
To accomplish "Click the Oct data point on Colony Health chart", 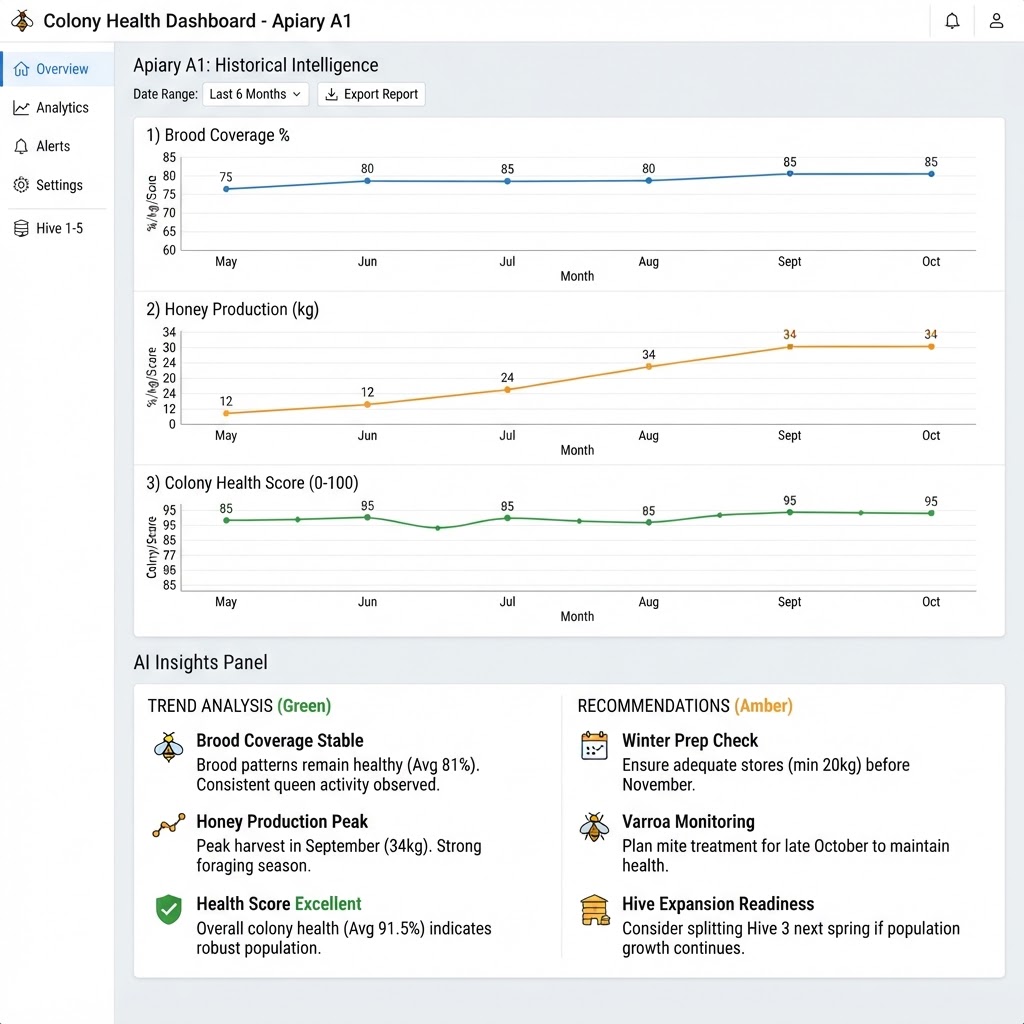I will 931,513.
